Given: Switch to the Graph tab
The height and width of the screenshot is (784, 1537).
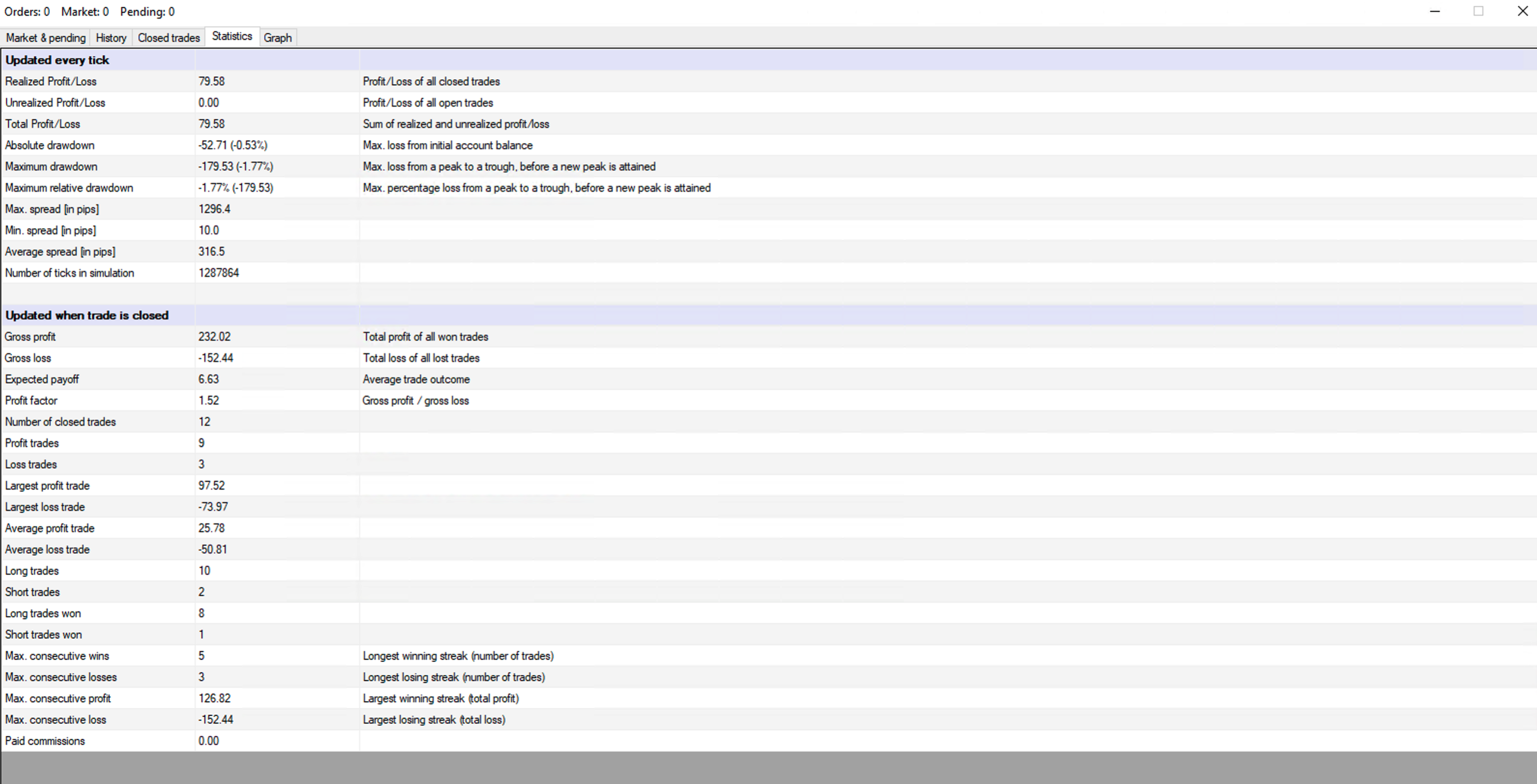Looking at the screenshot, I should coord(278,38).
